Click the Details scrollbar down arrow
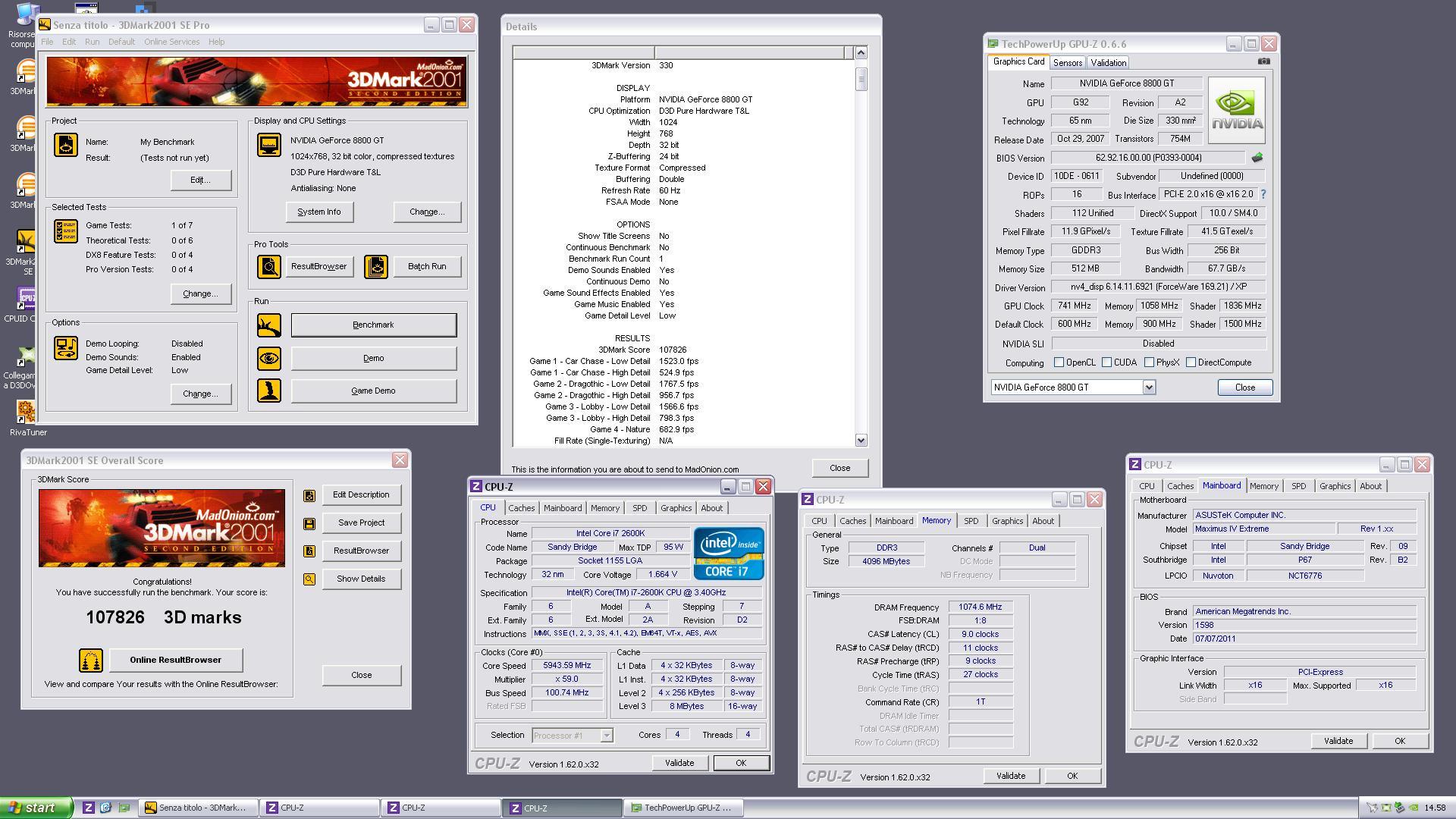1456x819 pixels. tap(861, 440)
